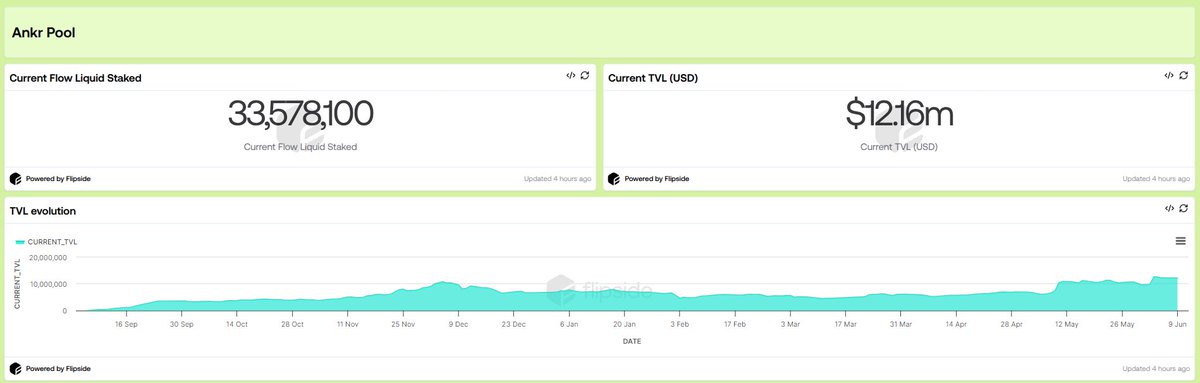1200x383 pixels.
Task: Click the 6 Jan date axis label
Action: pos(570,324)
